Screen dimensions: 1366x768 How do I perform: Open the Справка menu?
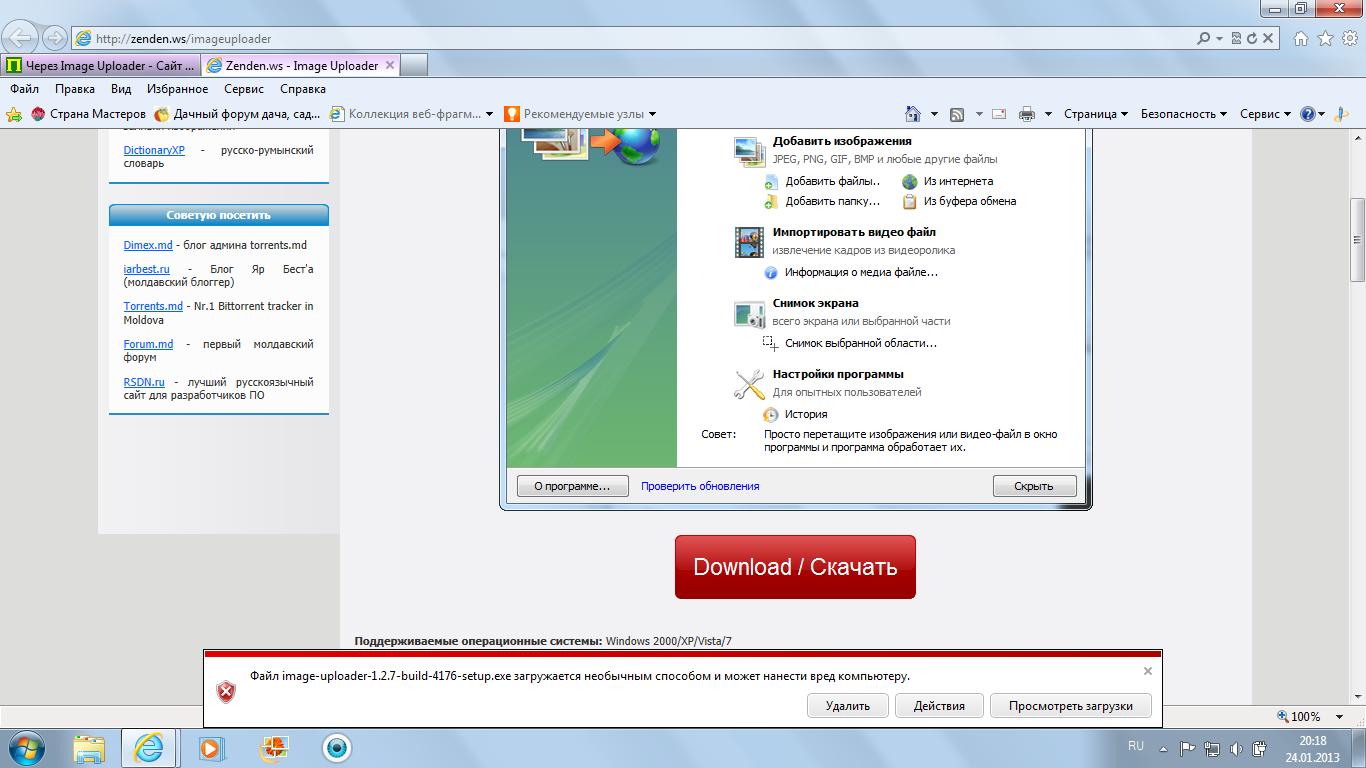click(x=303, y=89)
